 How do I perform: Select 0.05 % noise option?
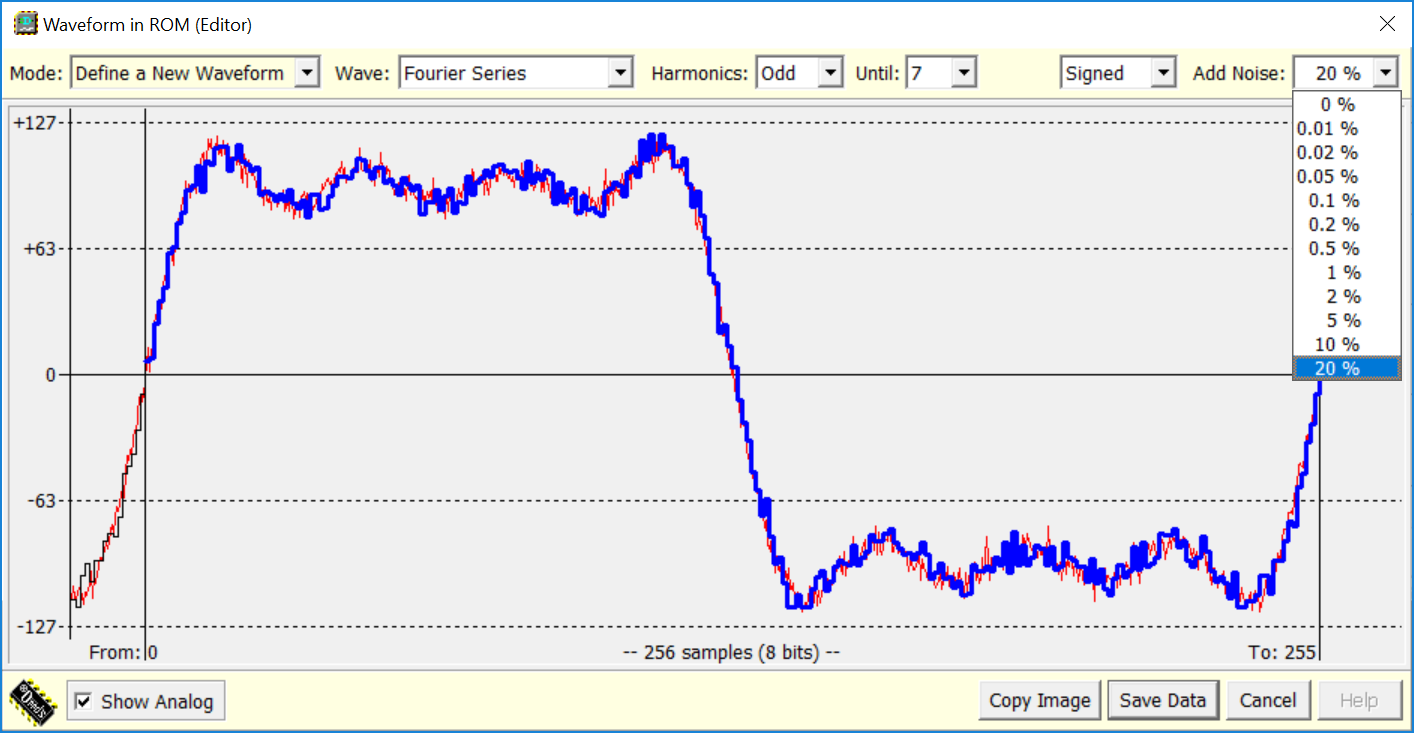[1346, 176]
